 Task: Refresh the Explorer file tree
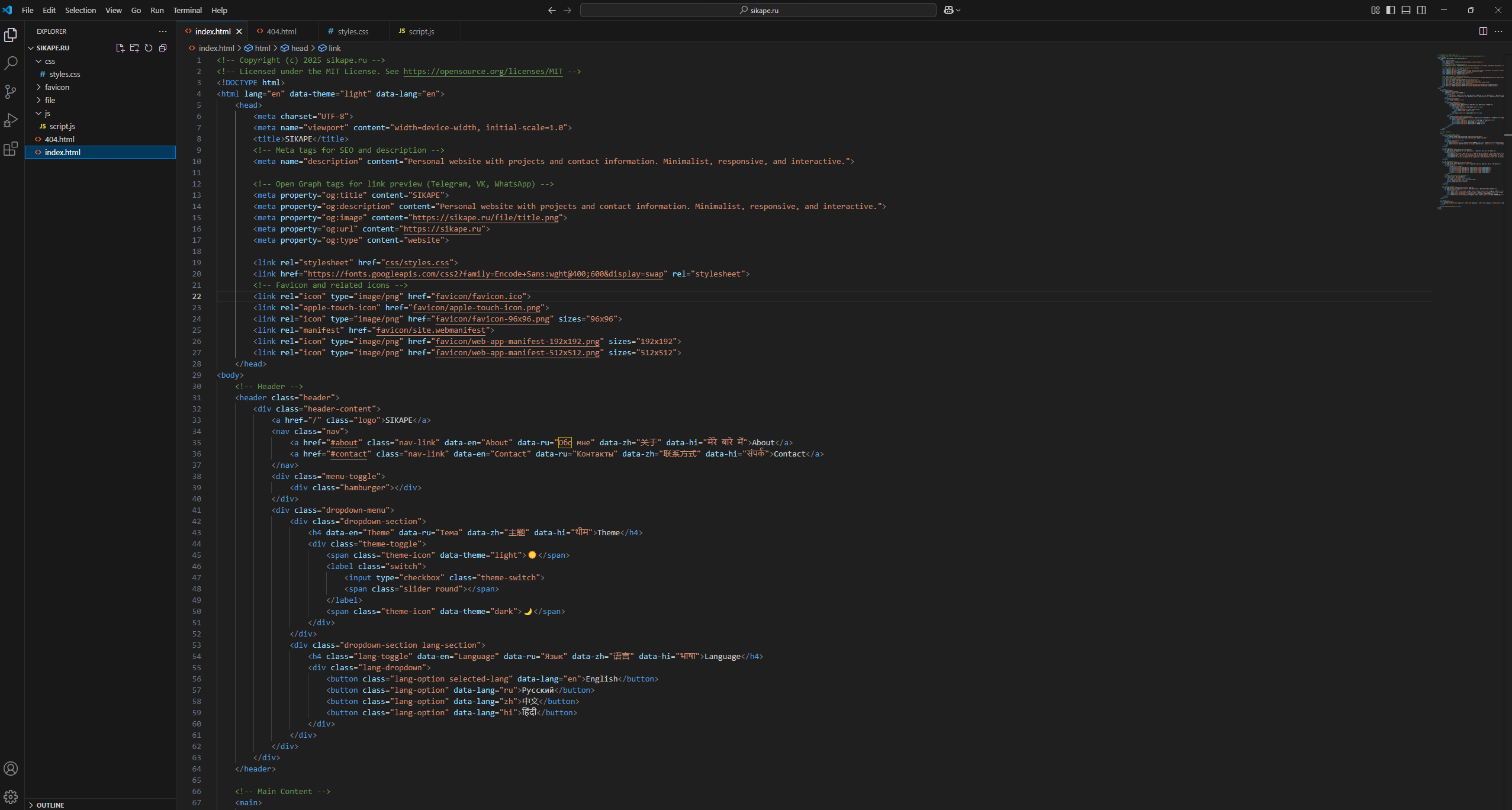pos(149,48)
